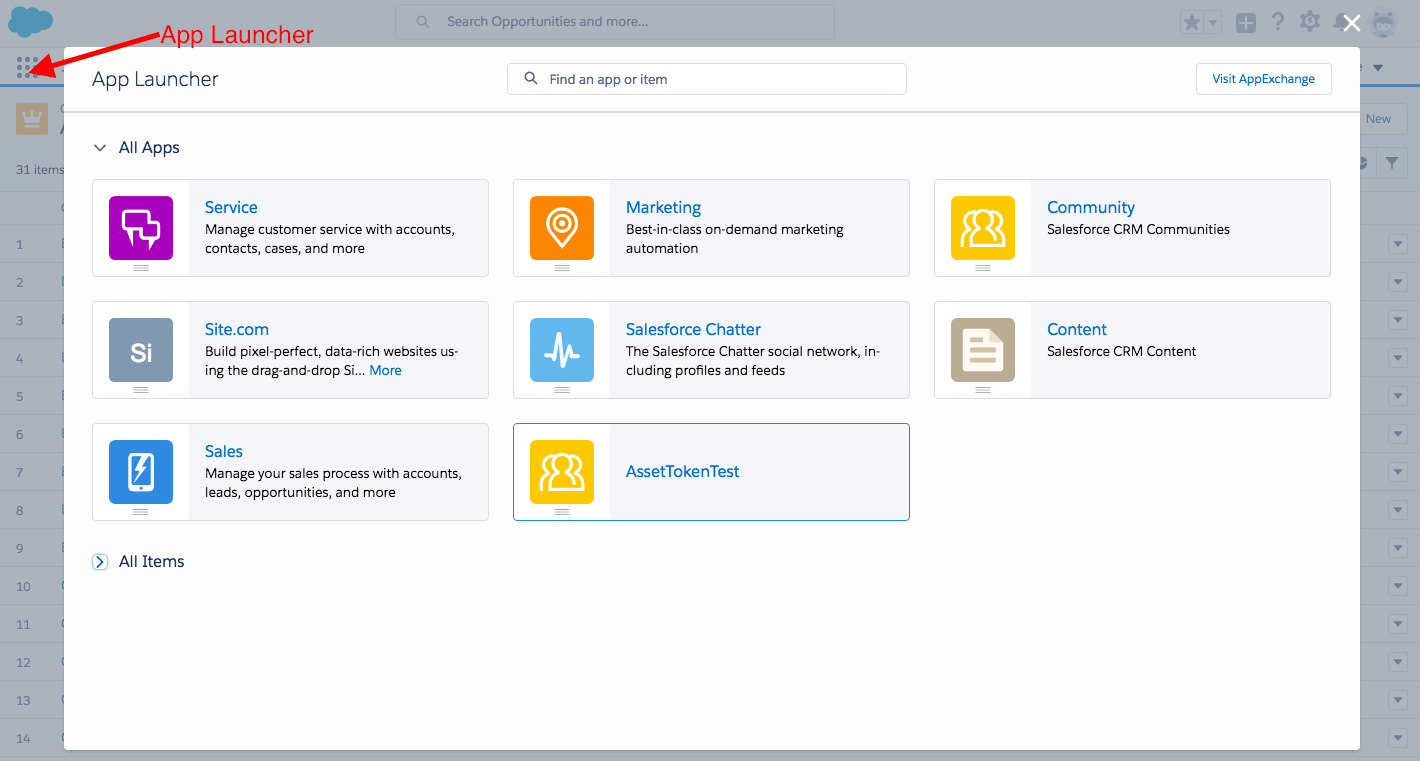Open row 12 actions dropdown in list
Screen dimensions: 1420x761
(1397, 662)
